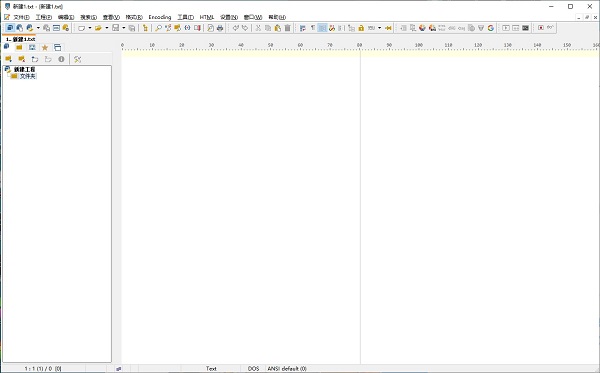This screenshot has width=600, height=373.
Task: Click the macro record red button icon
Action: pos(541,28)
